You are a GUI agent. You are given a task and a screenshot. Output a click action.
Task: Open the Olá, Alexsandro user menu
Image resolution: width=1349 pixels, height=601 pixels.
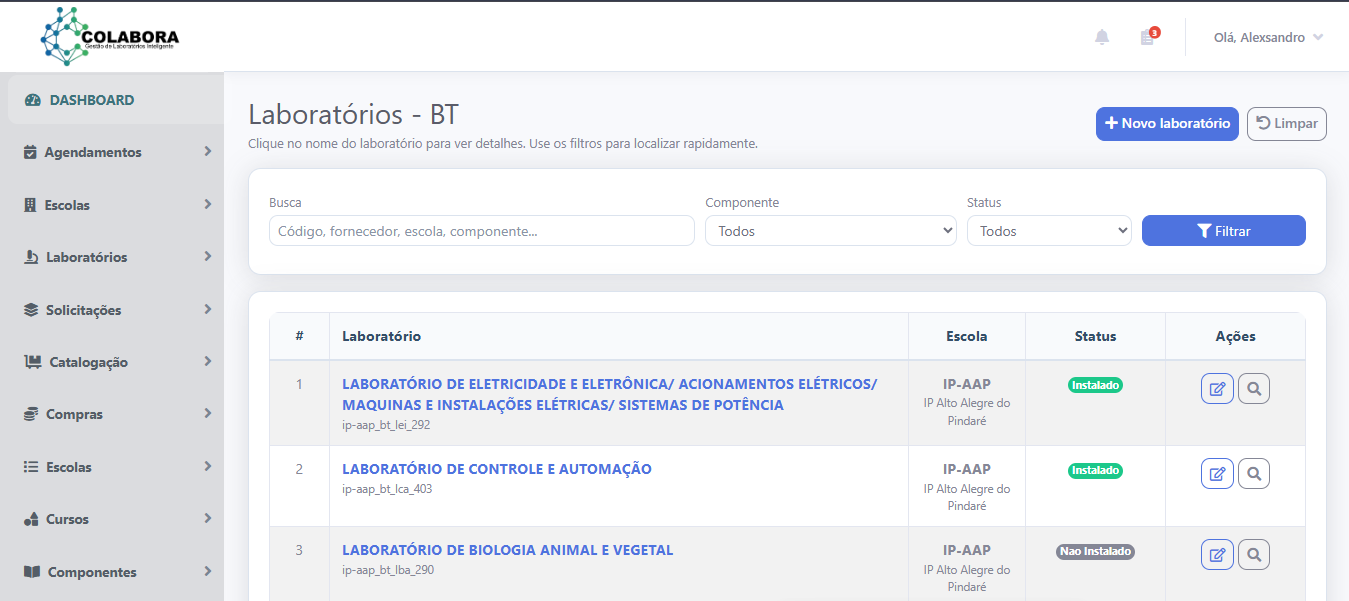[1268, 37]
